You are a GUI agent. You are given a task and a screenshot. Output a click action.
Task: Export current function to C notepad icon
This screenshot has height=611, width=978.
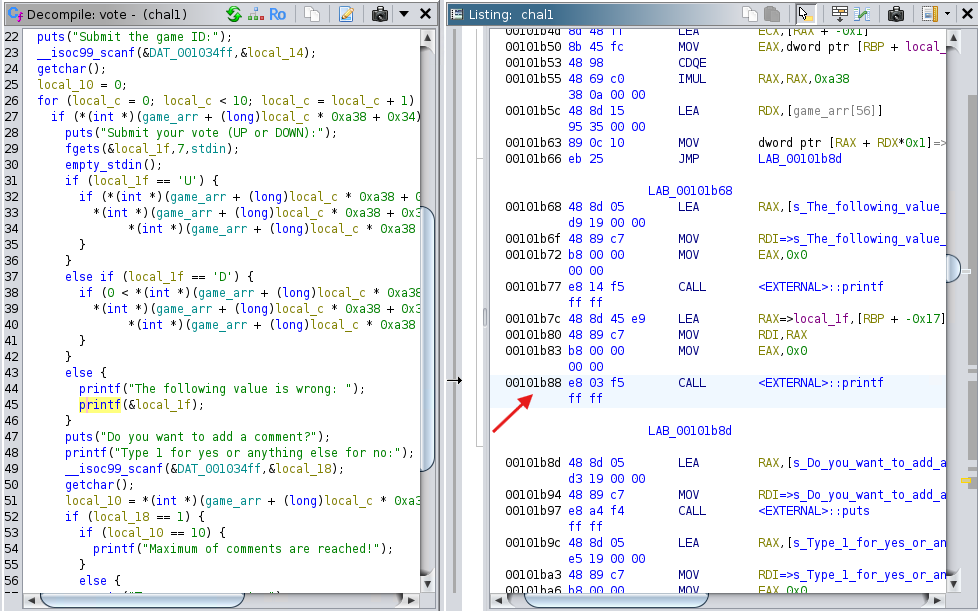pyautogui.click(x=346, y=14)
